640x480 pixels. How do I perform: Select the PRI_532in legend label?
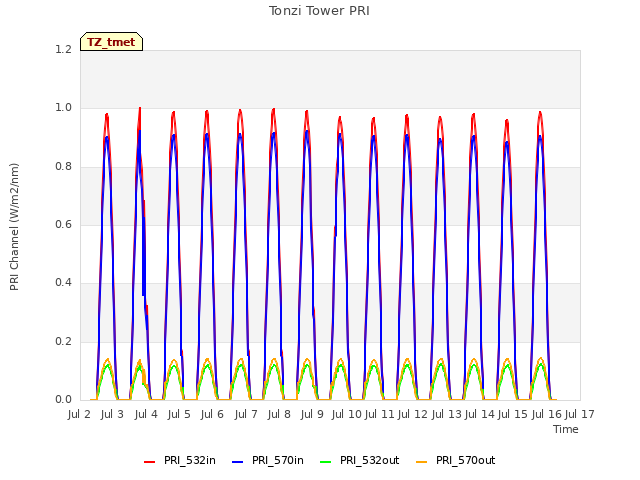tap(190, 460)
